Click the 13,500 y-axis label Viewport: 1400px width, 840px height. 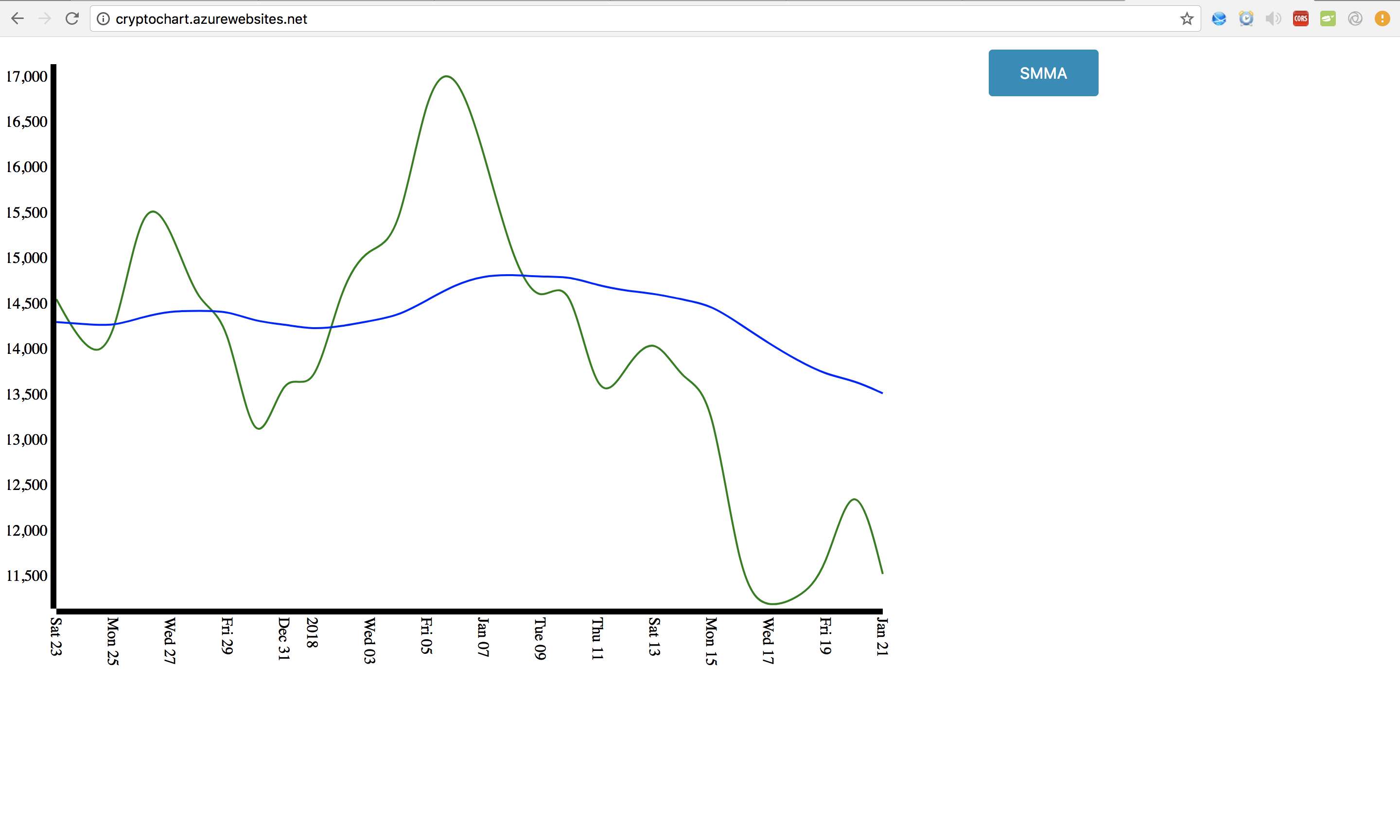(x=27, y=395)
